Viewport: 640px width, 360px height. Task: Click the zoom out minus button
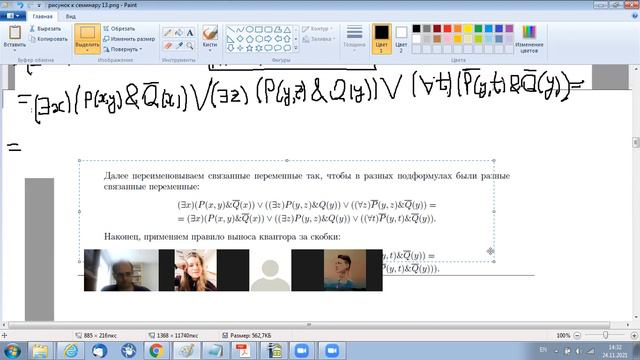coord(577,335)
